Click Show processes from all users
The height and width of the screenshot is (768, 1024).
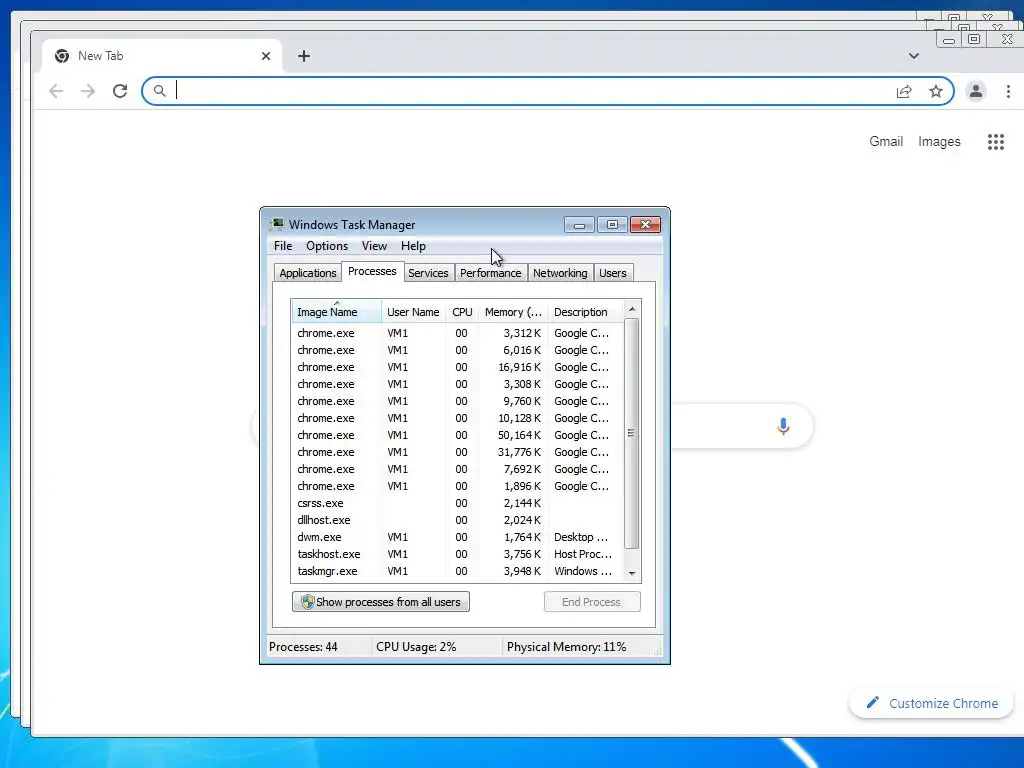[381, 602]
